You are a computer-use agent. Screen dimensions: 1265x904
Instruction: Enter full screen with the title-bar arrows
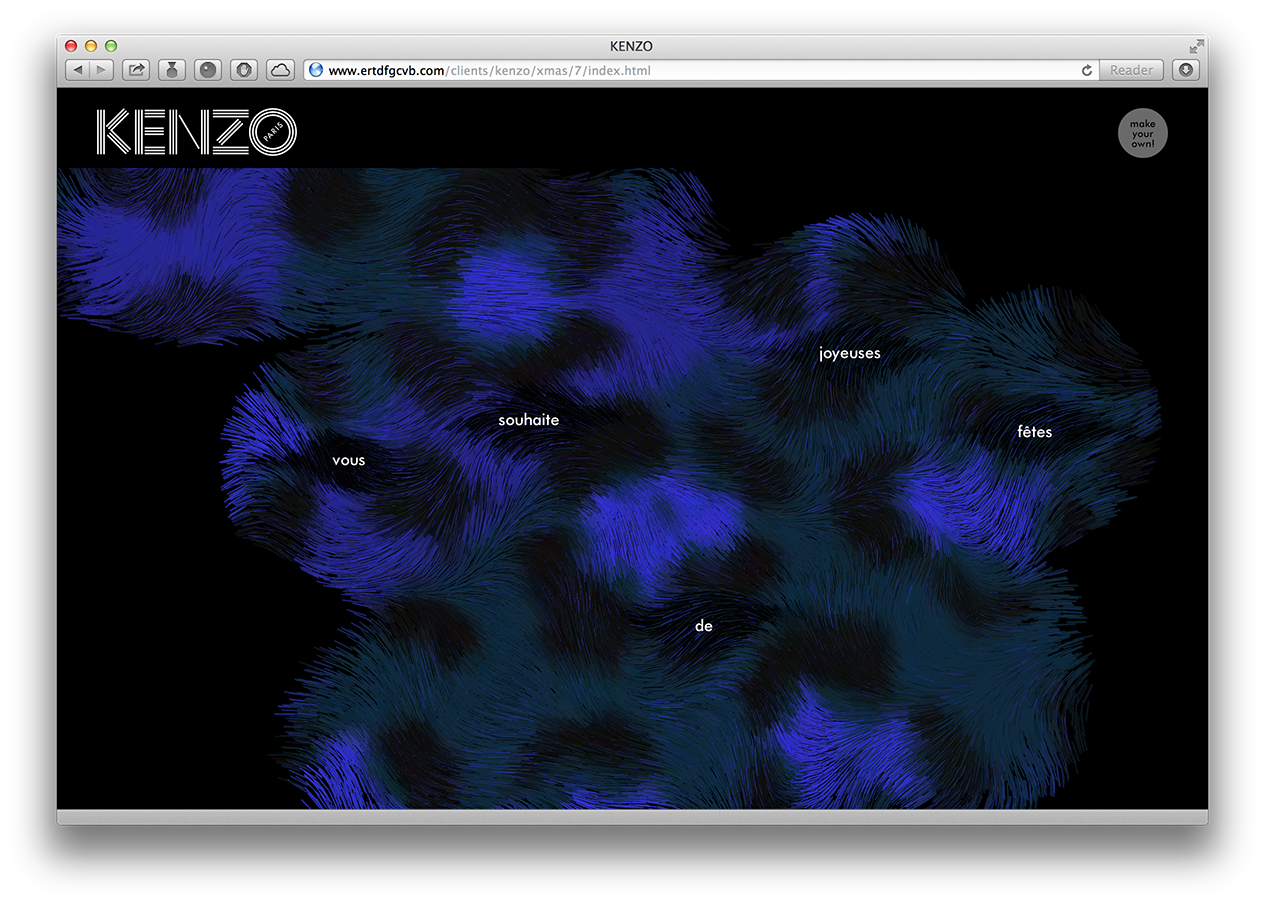tap(1197, 45)
